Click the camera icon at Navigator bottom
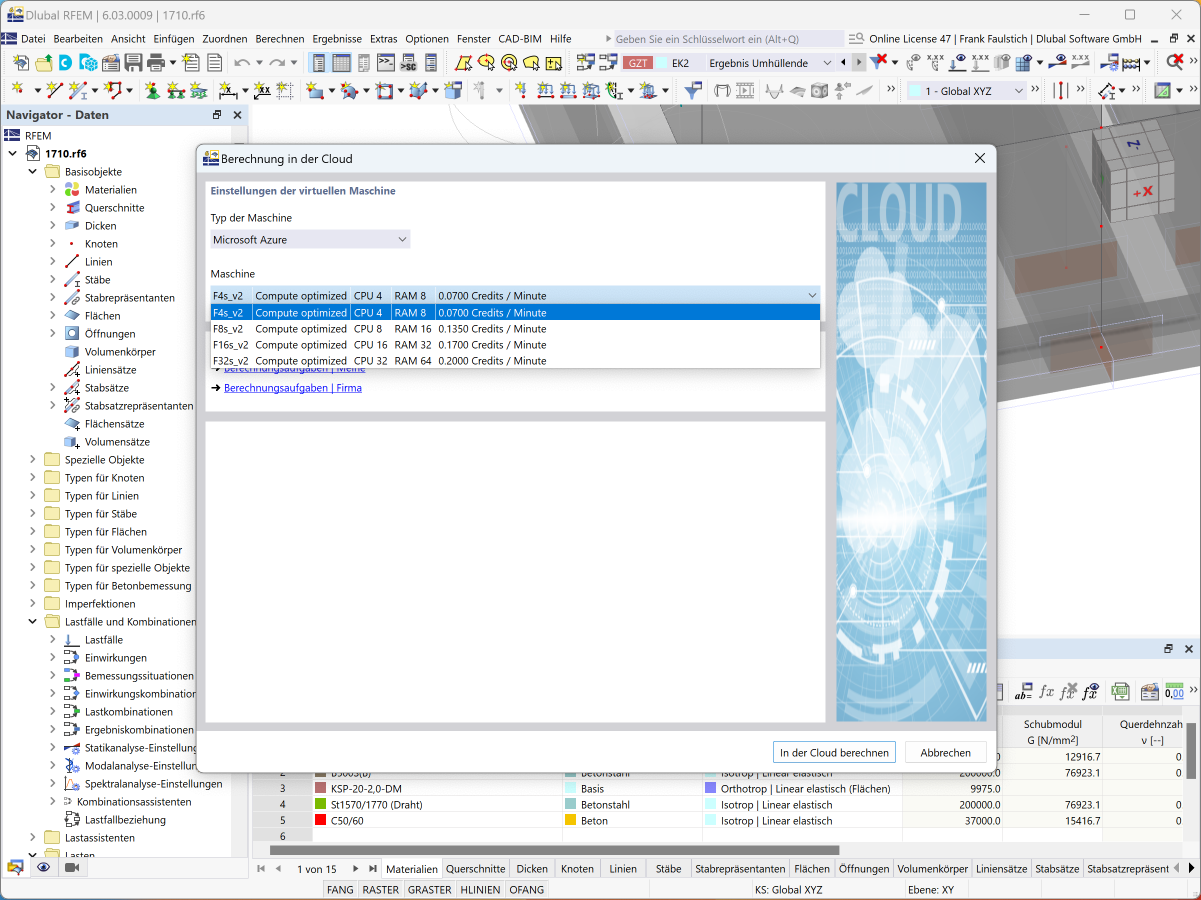Viewport: 1201px width, 900px height. pyautogui.click(x=71, y=868)
